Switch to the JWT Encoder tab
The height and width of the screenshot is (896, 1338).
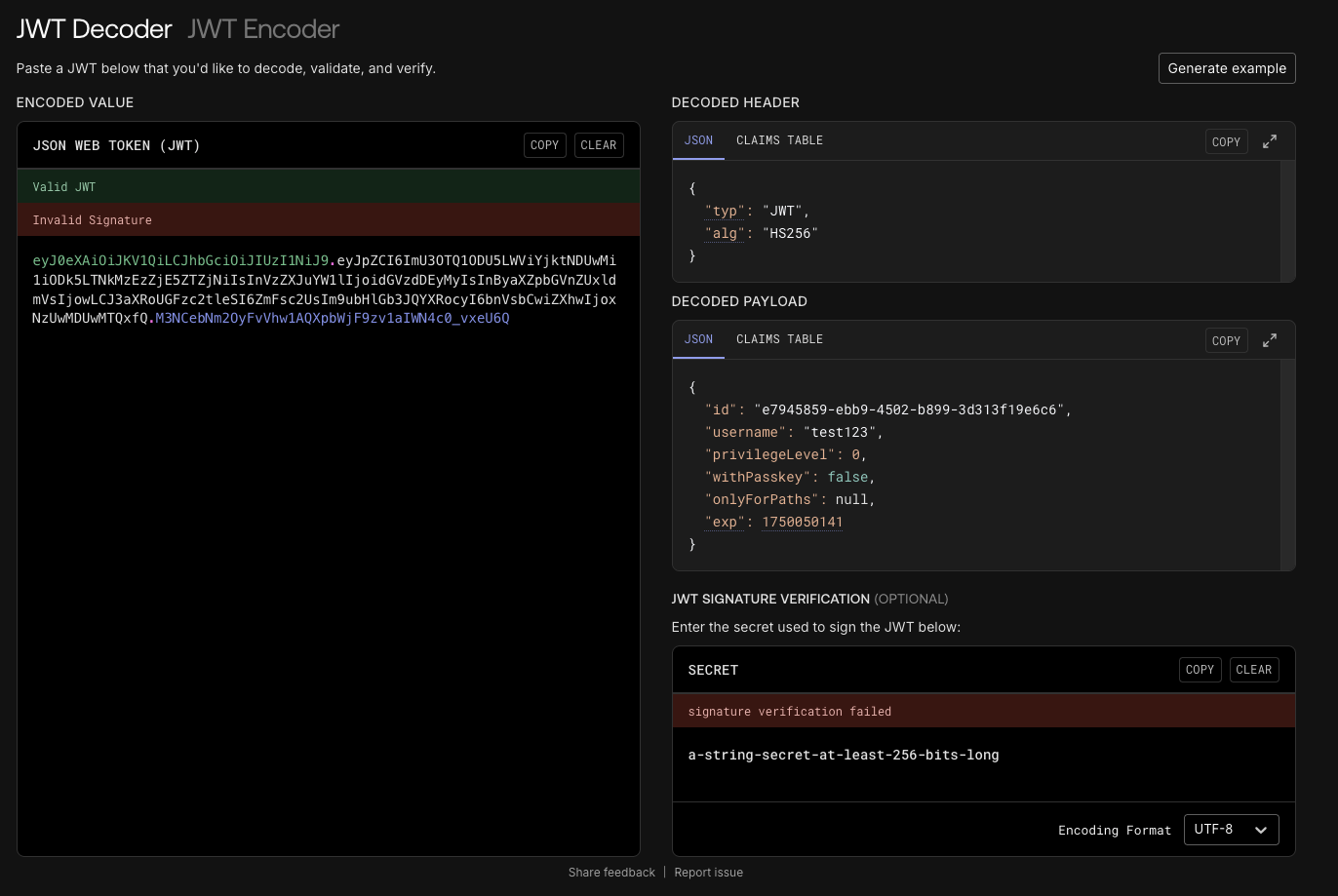point(263,29)
